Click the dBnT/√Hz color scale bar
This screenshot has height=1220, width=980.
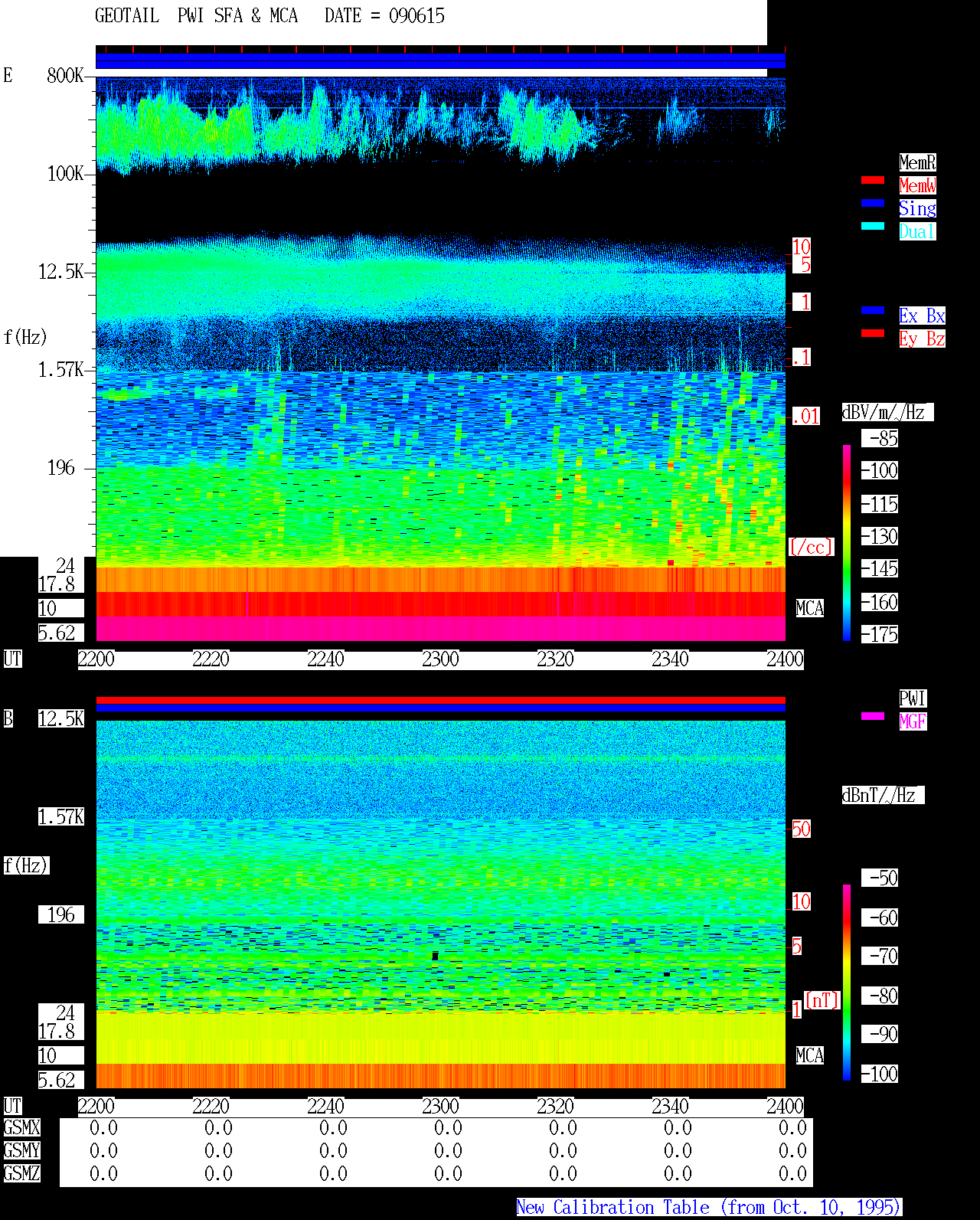coord(847,983)
